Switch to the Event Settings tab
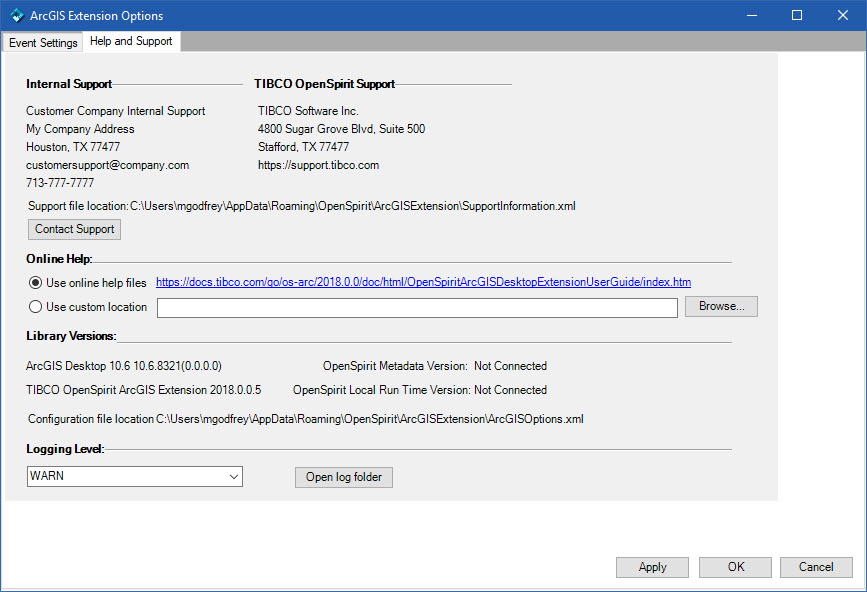The image size is (867, 592). coord(43,43)
